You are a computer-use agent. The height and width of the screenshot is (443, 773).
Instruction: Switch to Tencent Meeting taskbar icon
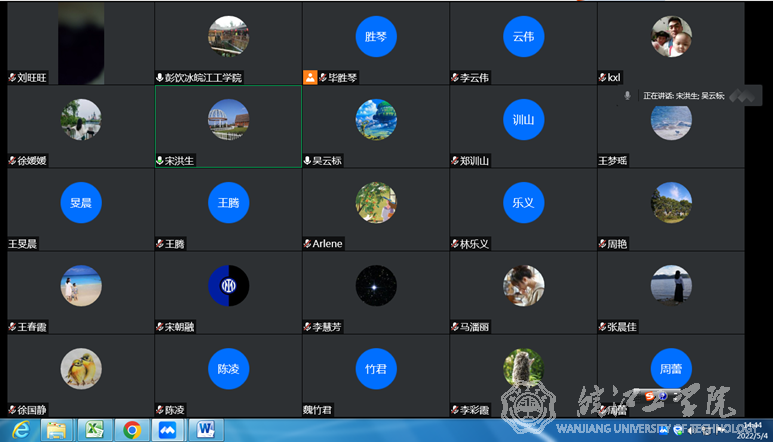[168, 430]
